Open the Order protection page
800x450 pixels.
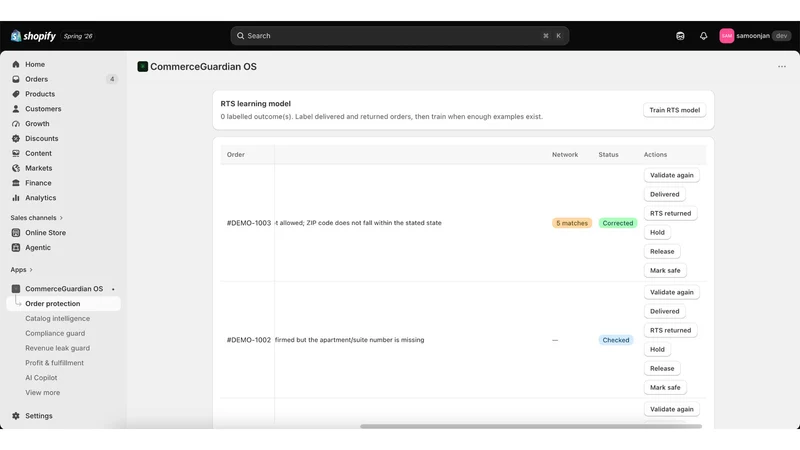pyautogui.click(x=64, y=304)
